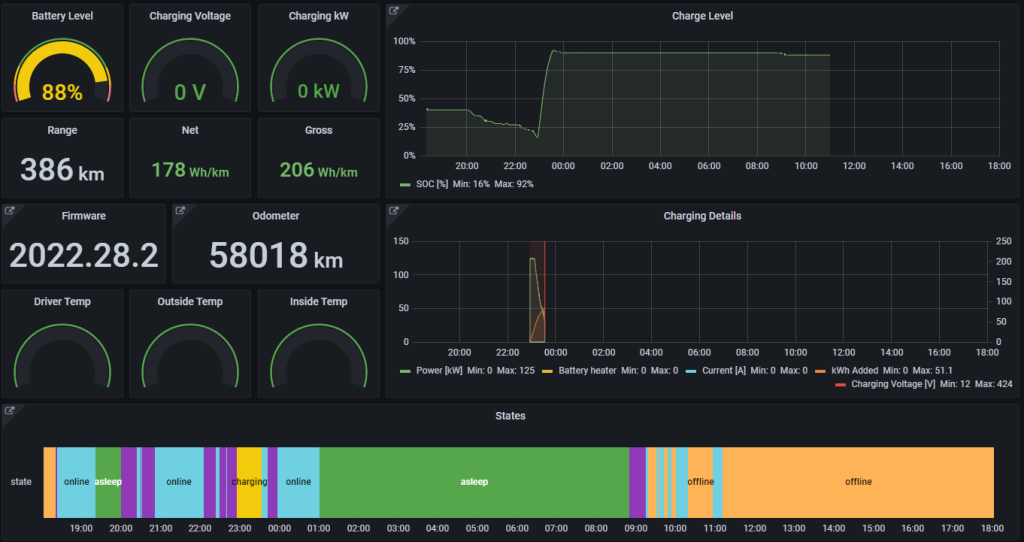Select the yellow charging segment in States

click(249, 482)
